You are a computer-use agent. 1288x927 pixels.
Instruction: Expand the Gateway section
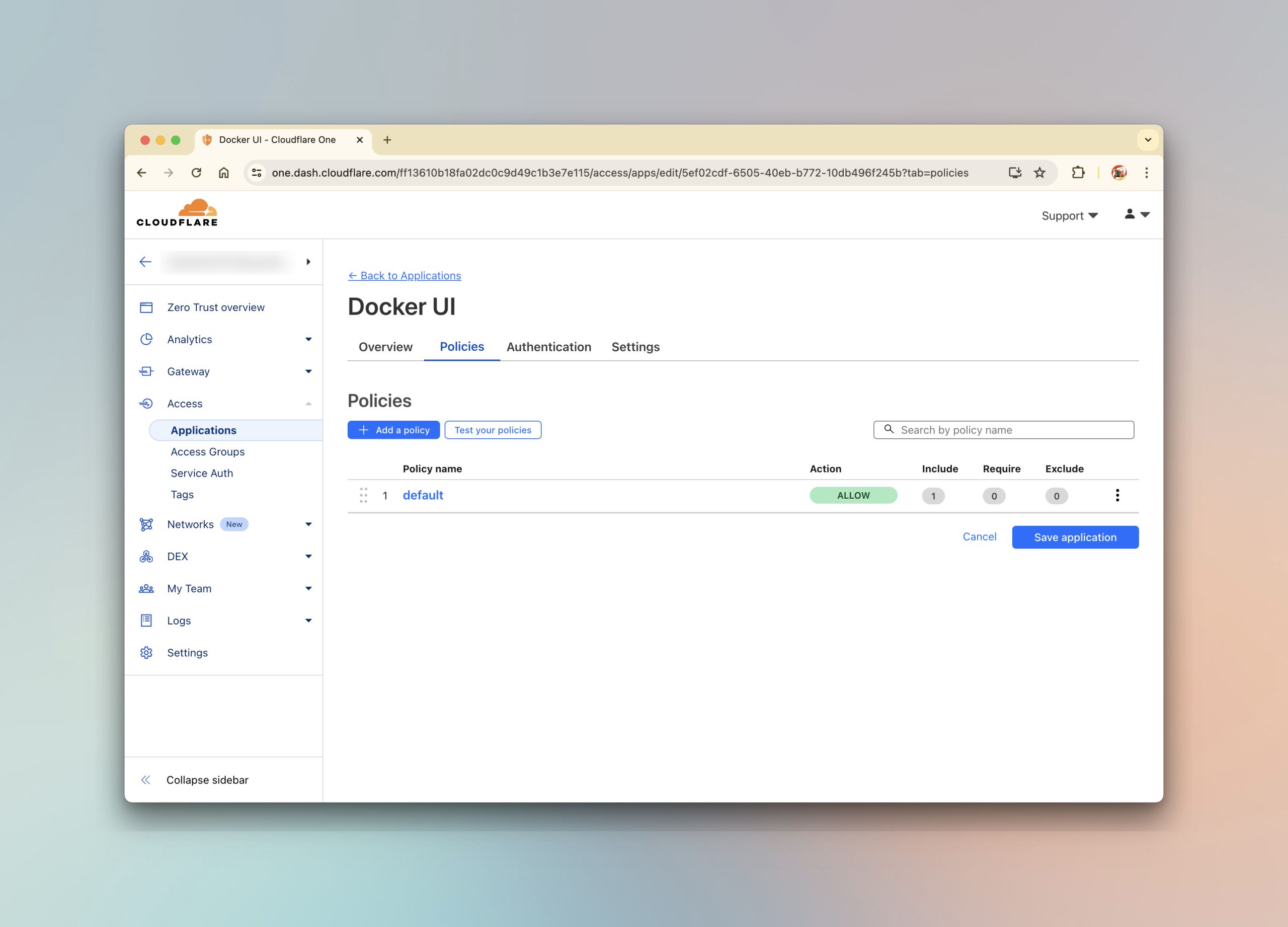308,371
